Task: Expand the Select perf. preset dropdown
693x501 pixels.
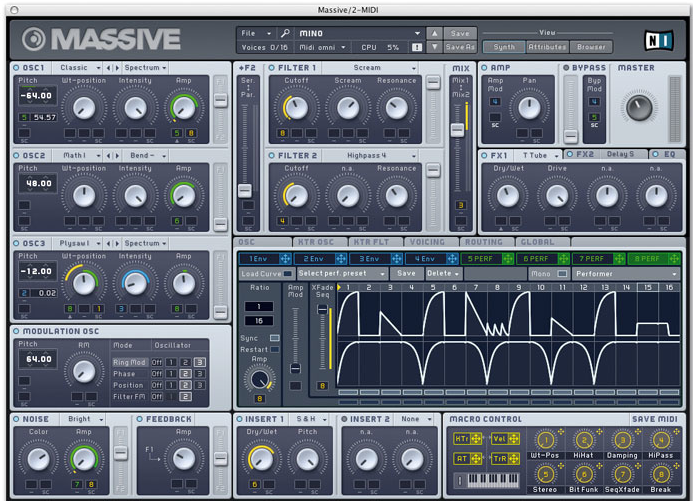Action: (341, 273)
